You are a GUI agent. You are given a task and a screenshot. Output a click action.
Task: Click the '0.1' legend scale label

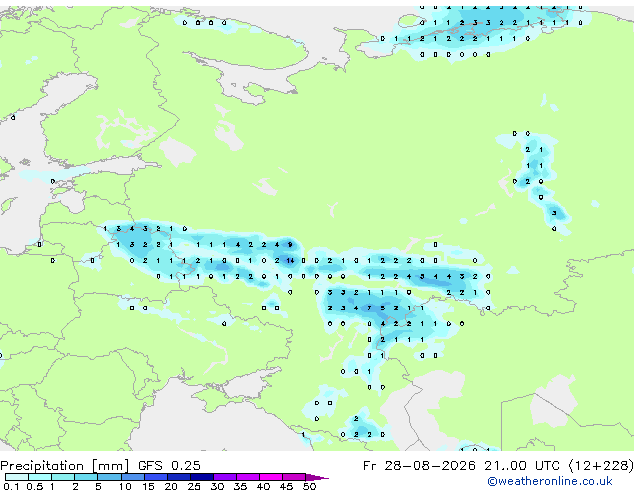pos(11,486)
